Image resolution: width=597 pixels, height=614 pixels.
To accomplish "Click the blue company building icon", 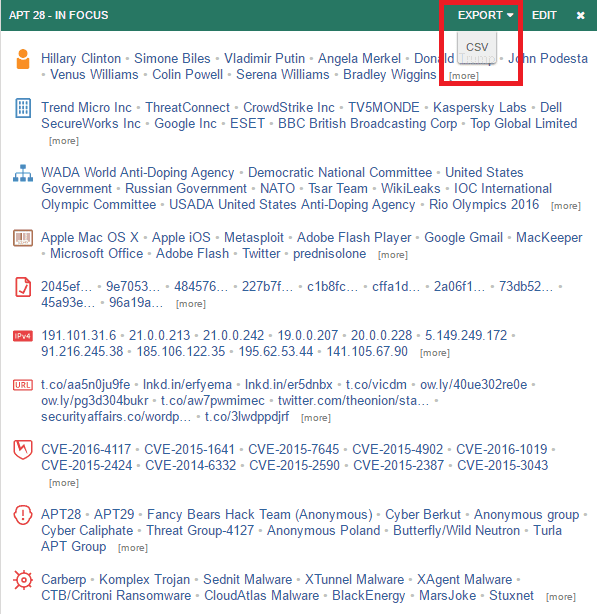I will coord(23,108).
